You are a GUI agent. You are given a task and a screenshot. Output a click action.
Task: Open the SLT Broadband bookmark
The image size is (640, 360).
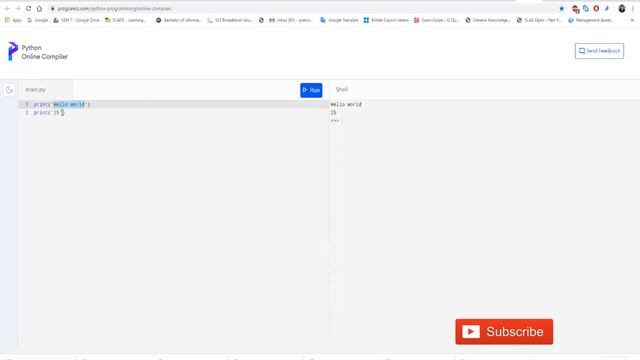(230, 20)
